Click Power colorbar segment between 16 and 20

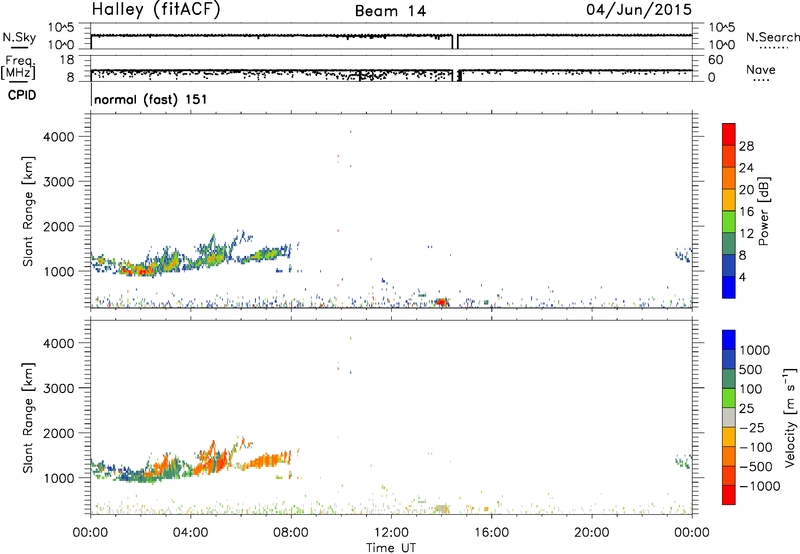click(729, 200)
